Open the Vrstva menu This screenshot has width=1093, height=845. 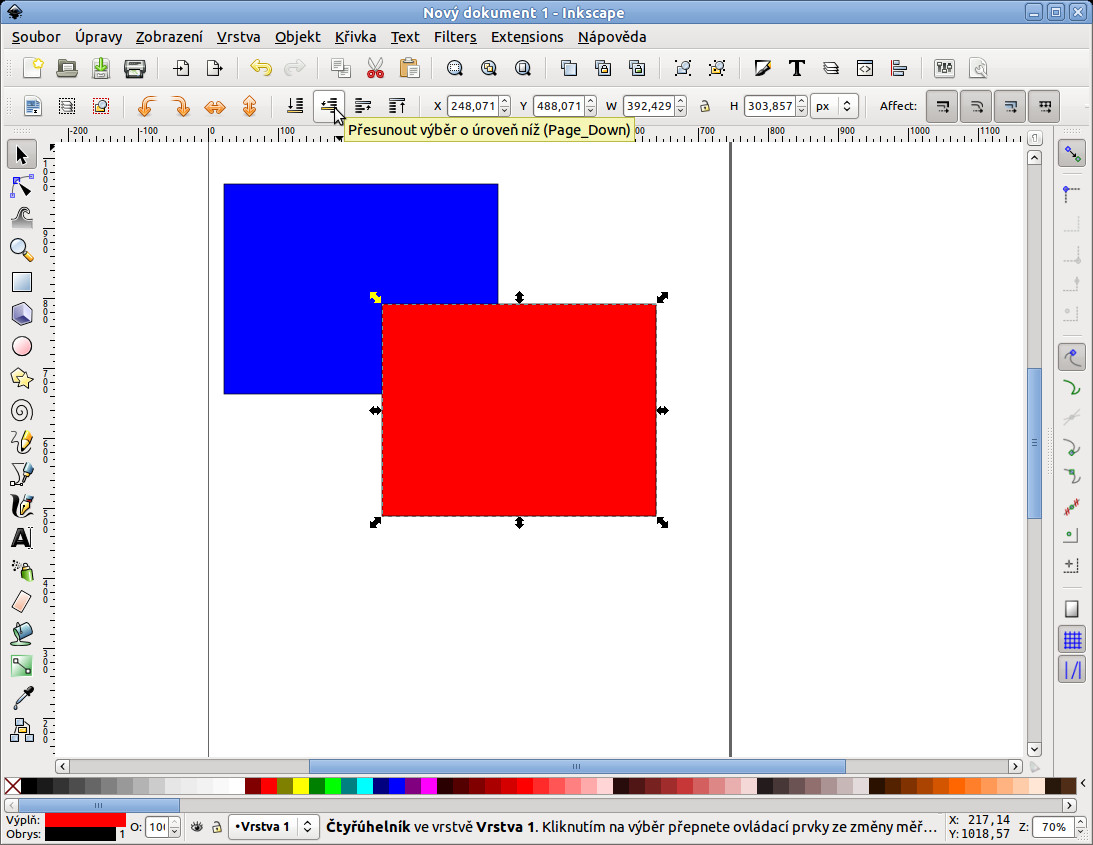tap(238, 37)
